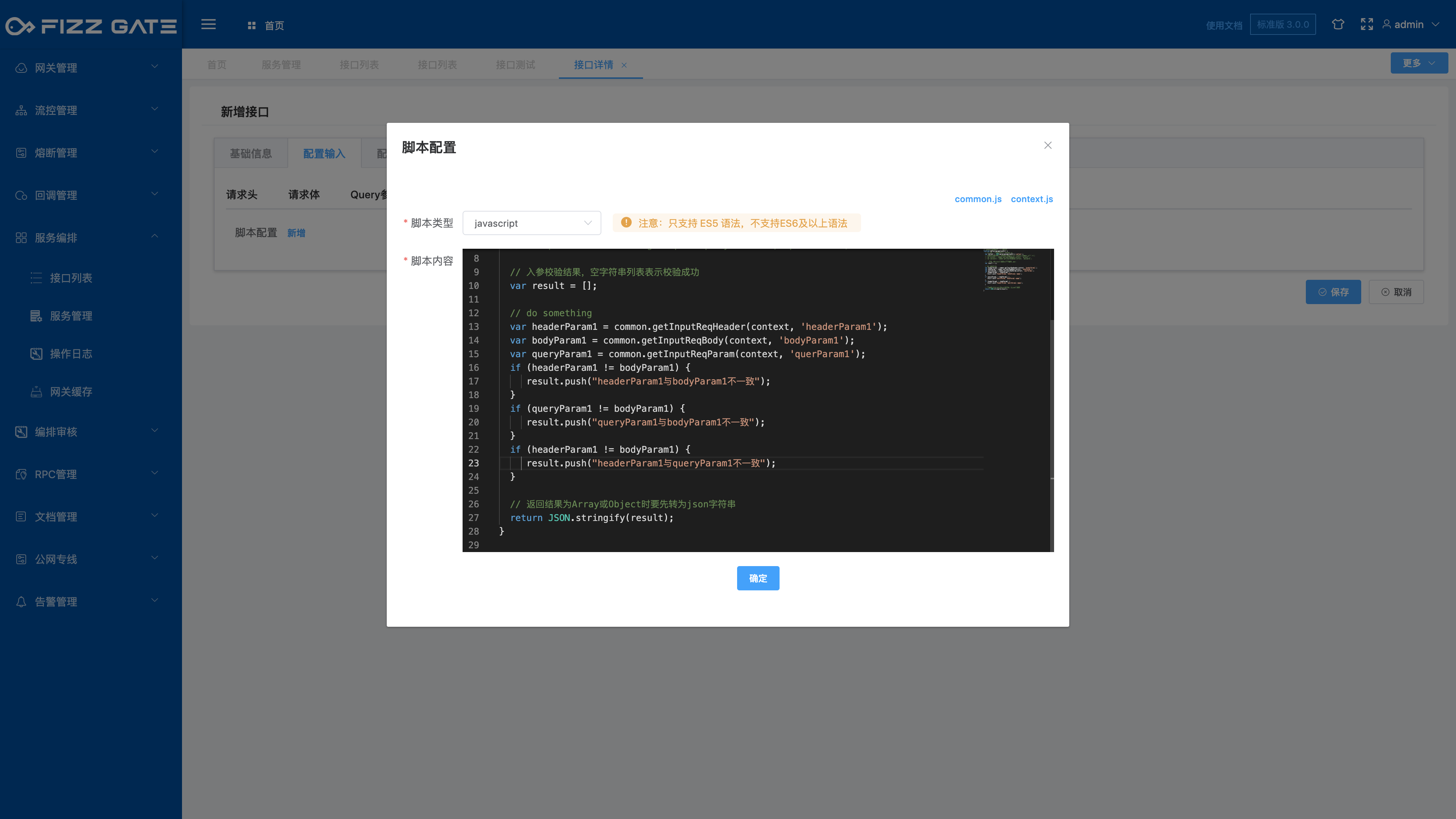Click 接口列表 list icon in sidebar
Image resolution: width=1456 pixels, height=819 pixels.
pyautogui.click(x=36, y=278)
